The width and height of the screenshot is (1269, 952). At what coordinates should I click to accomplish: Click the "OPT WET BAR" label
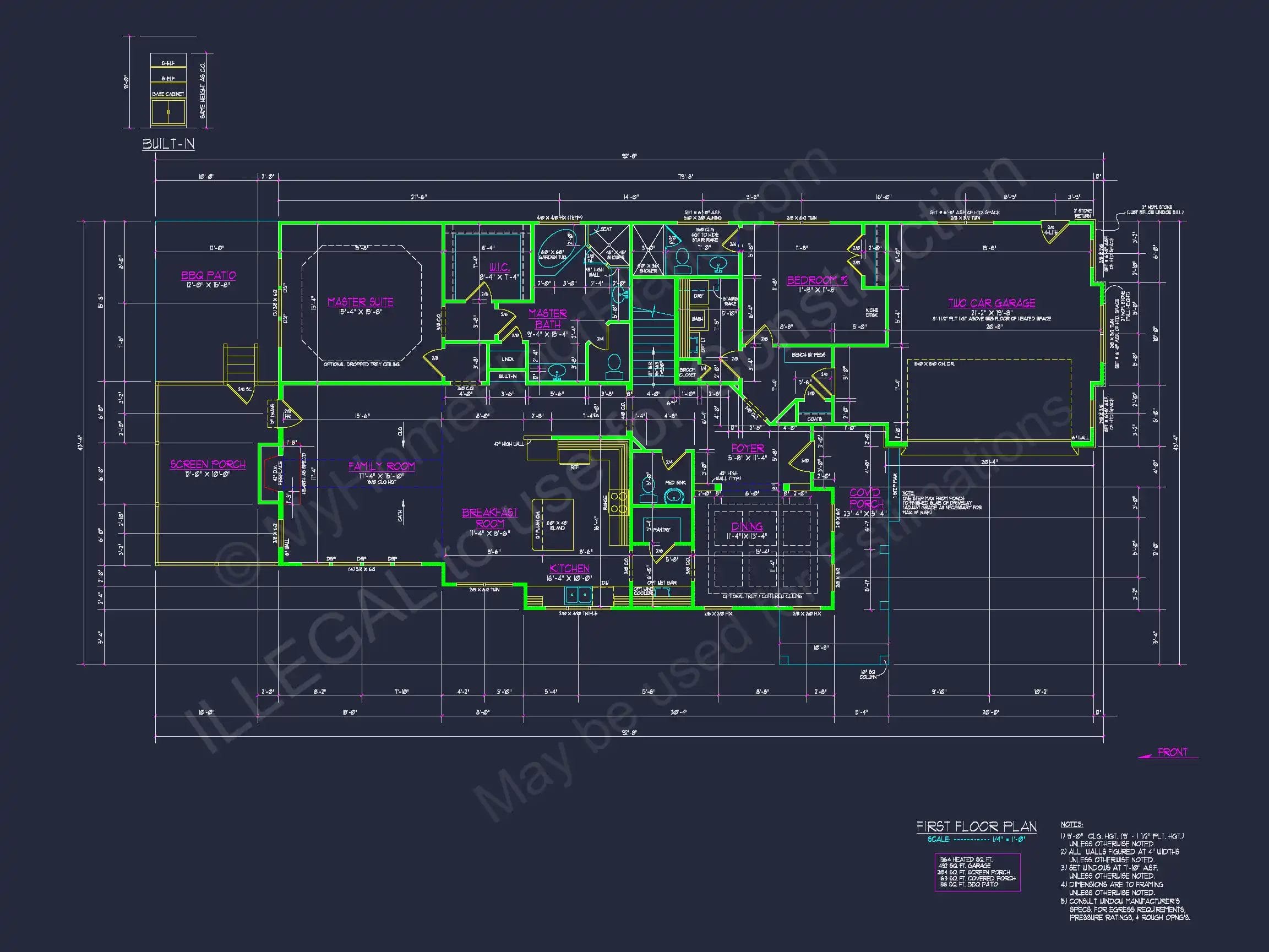tap(662, 583)
